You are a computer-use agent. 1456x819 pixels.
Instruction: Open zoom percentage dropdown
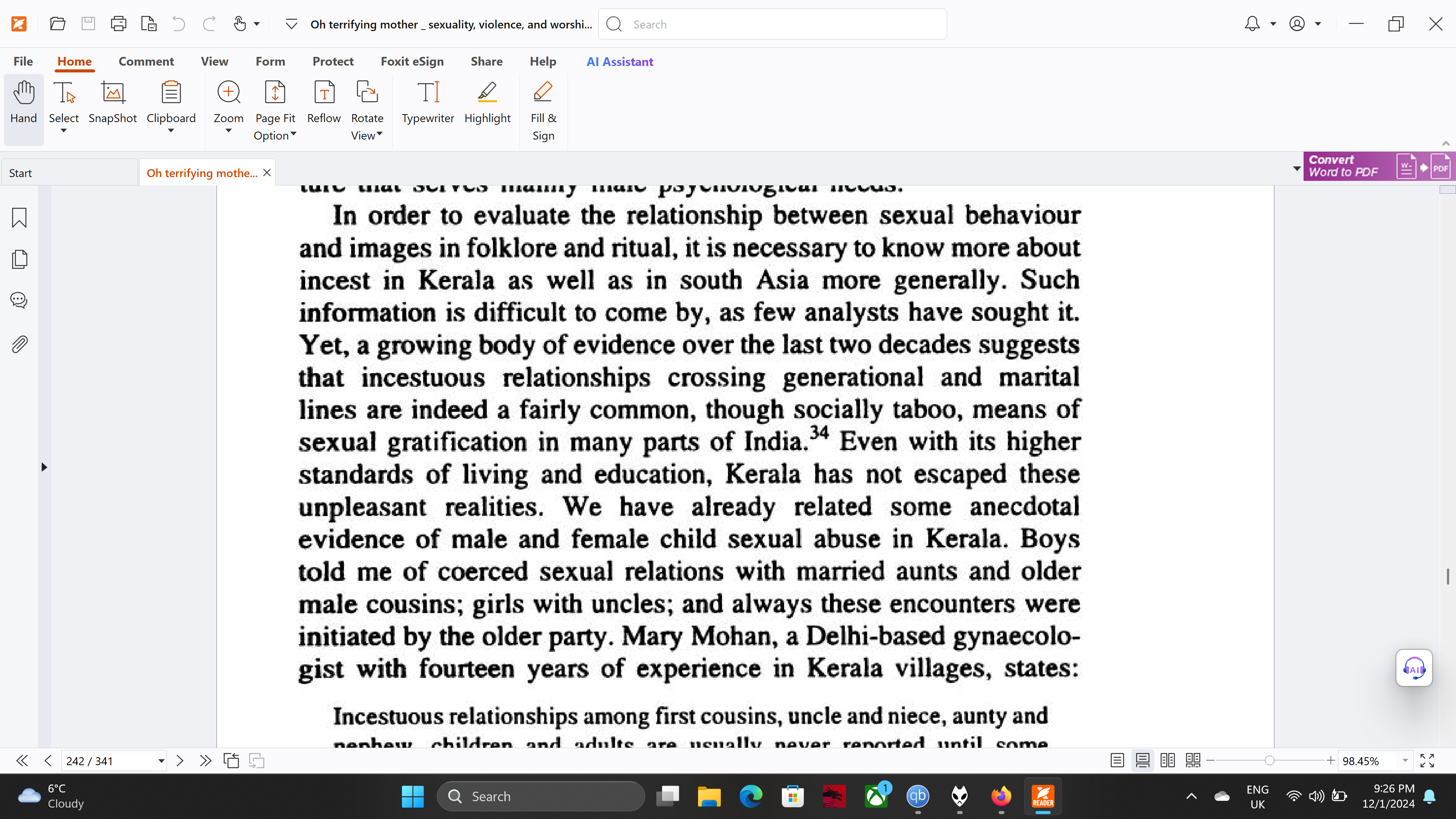pos(1405,761)
